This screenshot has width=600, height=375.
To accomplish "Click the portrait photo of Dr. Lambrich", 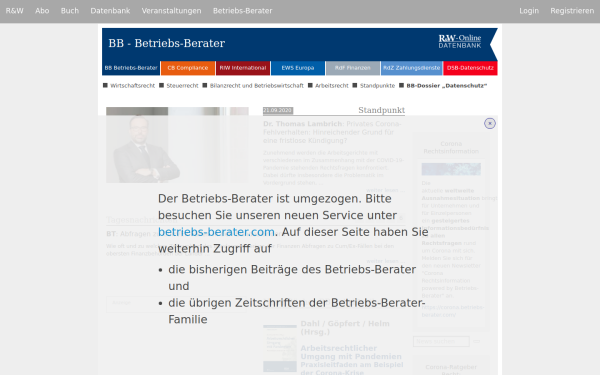I will click(x=177, y=145).
